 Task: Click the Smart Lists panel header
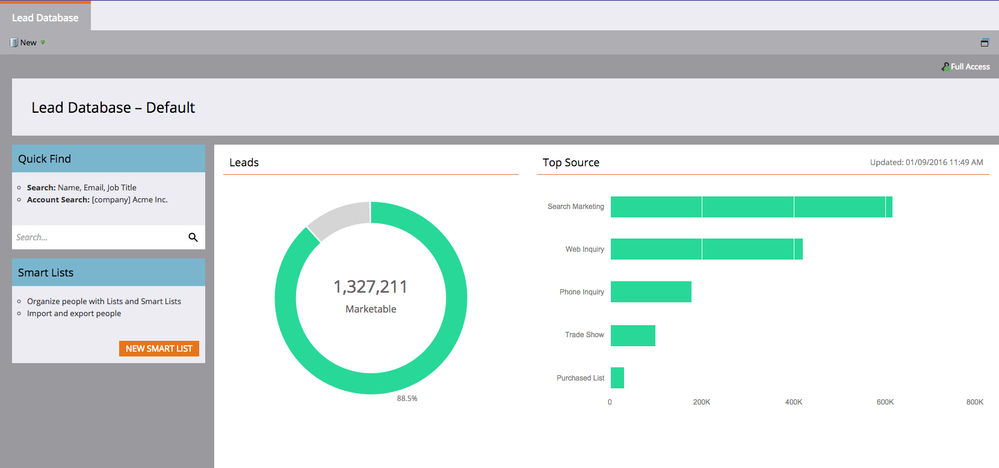pyautogui.click(x=108, y=273)
